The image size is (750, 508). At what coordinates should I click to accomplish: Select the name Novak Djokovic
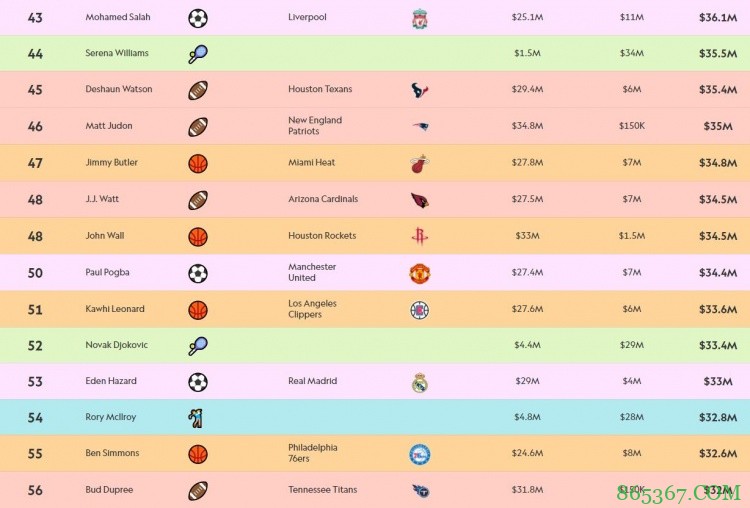pyautogui.click(x=116, y=345)
